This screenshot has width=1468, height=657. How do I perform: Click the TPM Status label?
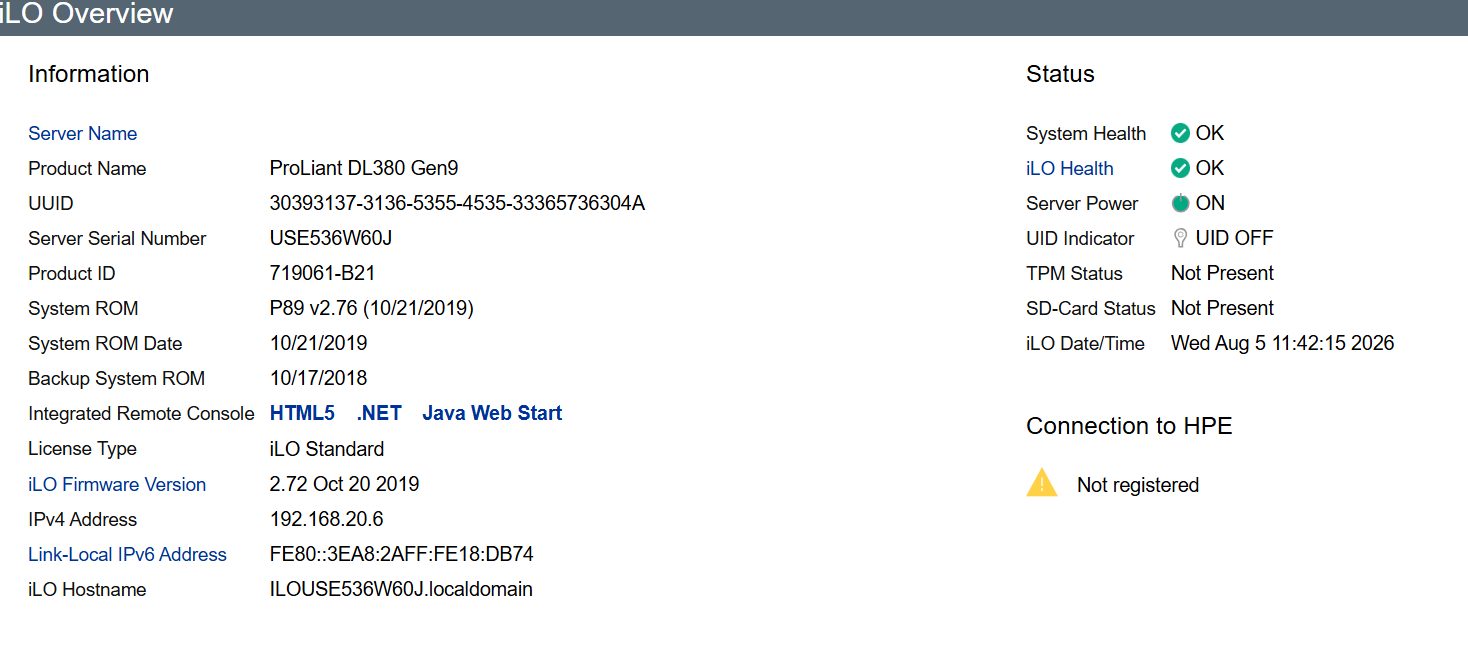point(1074,273)
